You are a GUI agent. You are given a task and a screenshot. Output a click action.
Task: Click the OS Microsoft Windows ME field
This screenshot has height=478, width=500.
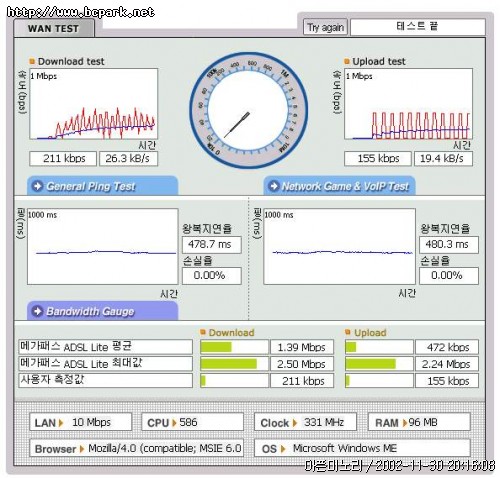click(x=362, y=448)
